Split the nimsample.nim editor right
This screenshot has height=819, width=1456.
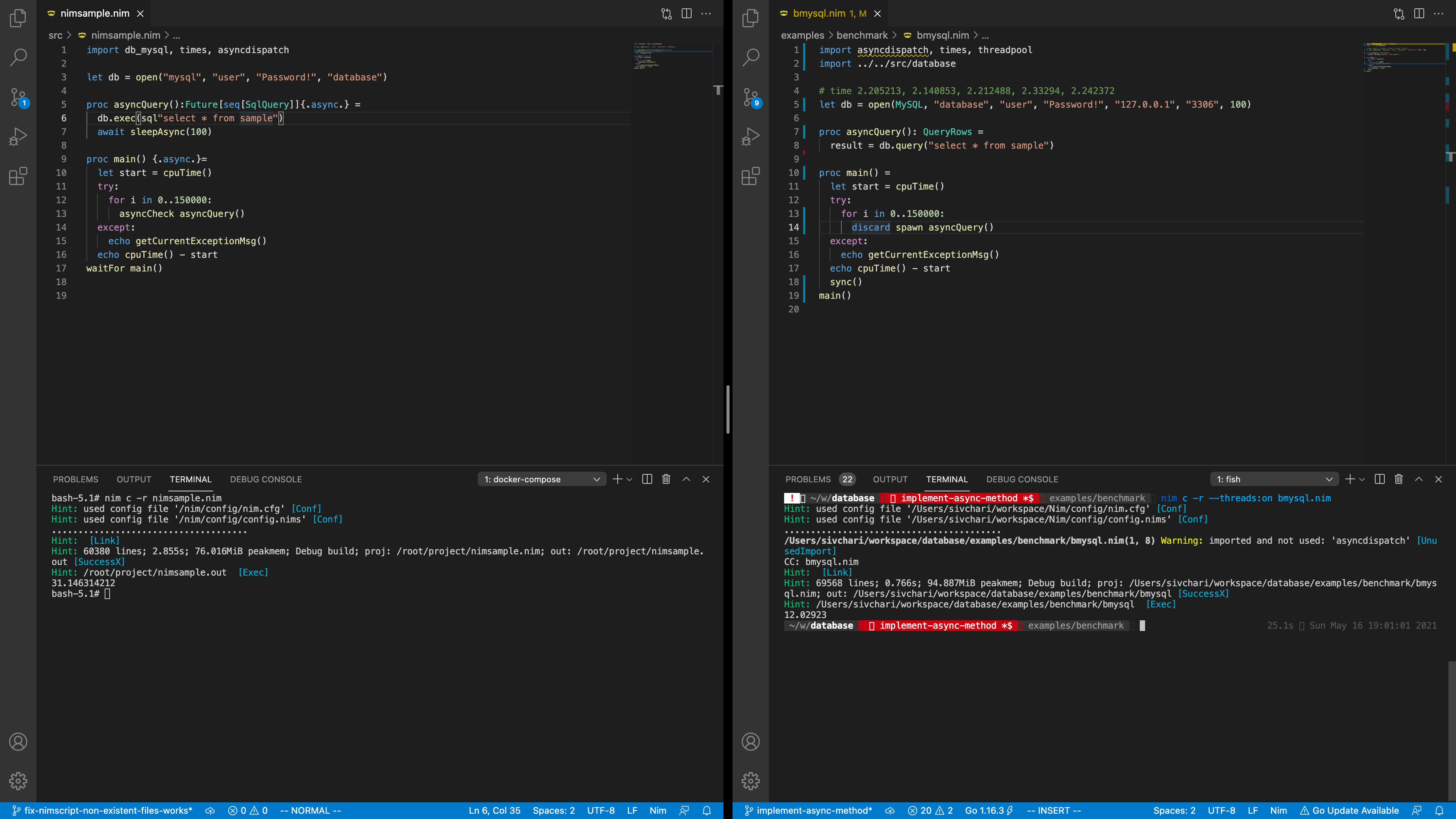[x=686, y=14]
